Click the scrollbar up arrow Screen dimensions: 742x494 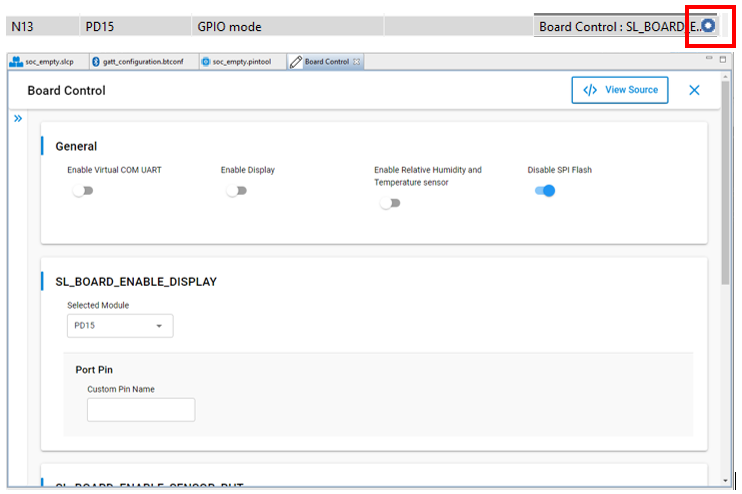pyautogui.click(x=725, y=77)
